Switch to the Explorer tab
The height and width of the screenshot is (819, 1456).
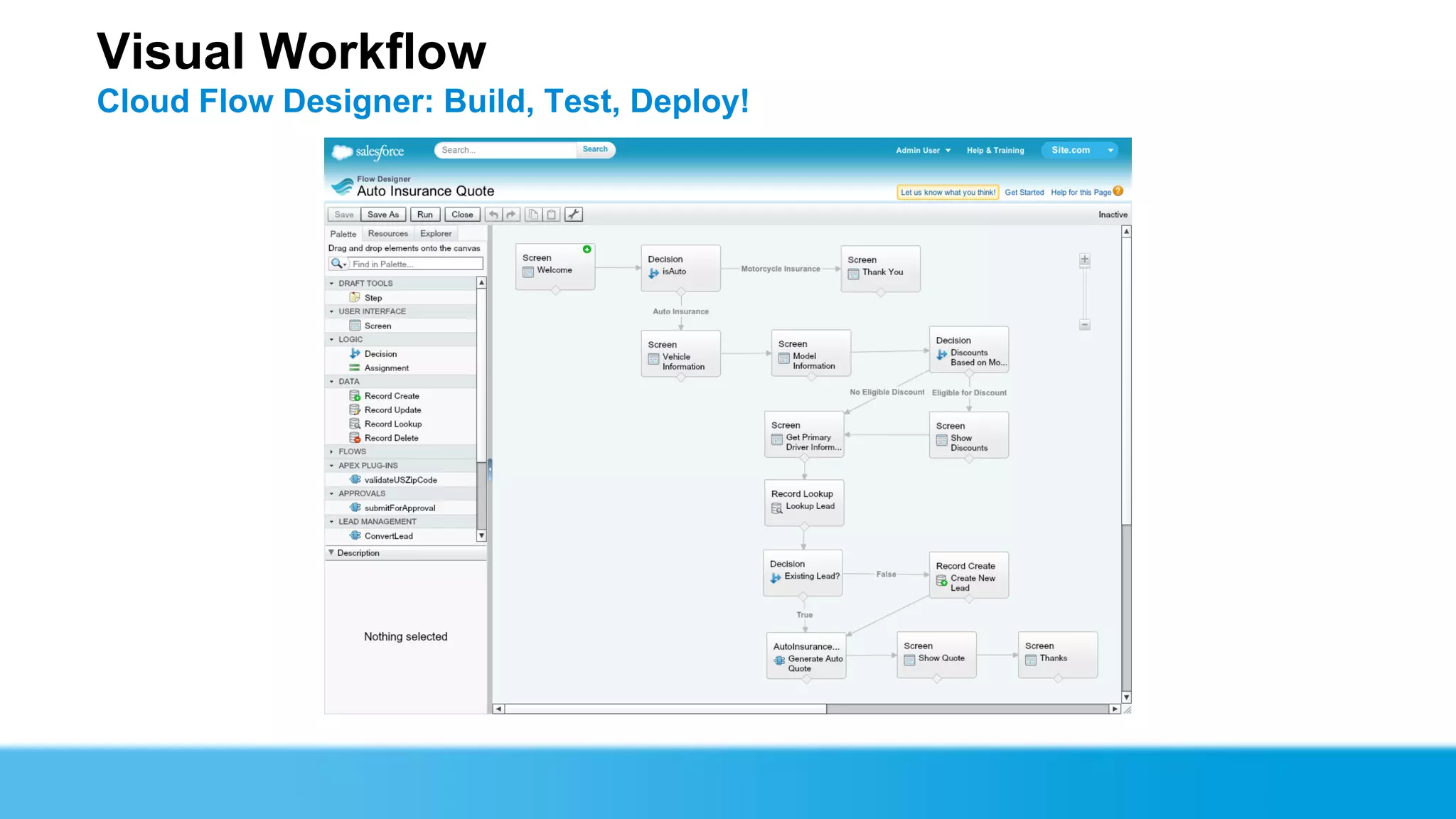point(436,233)
